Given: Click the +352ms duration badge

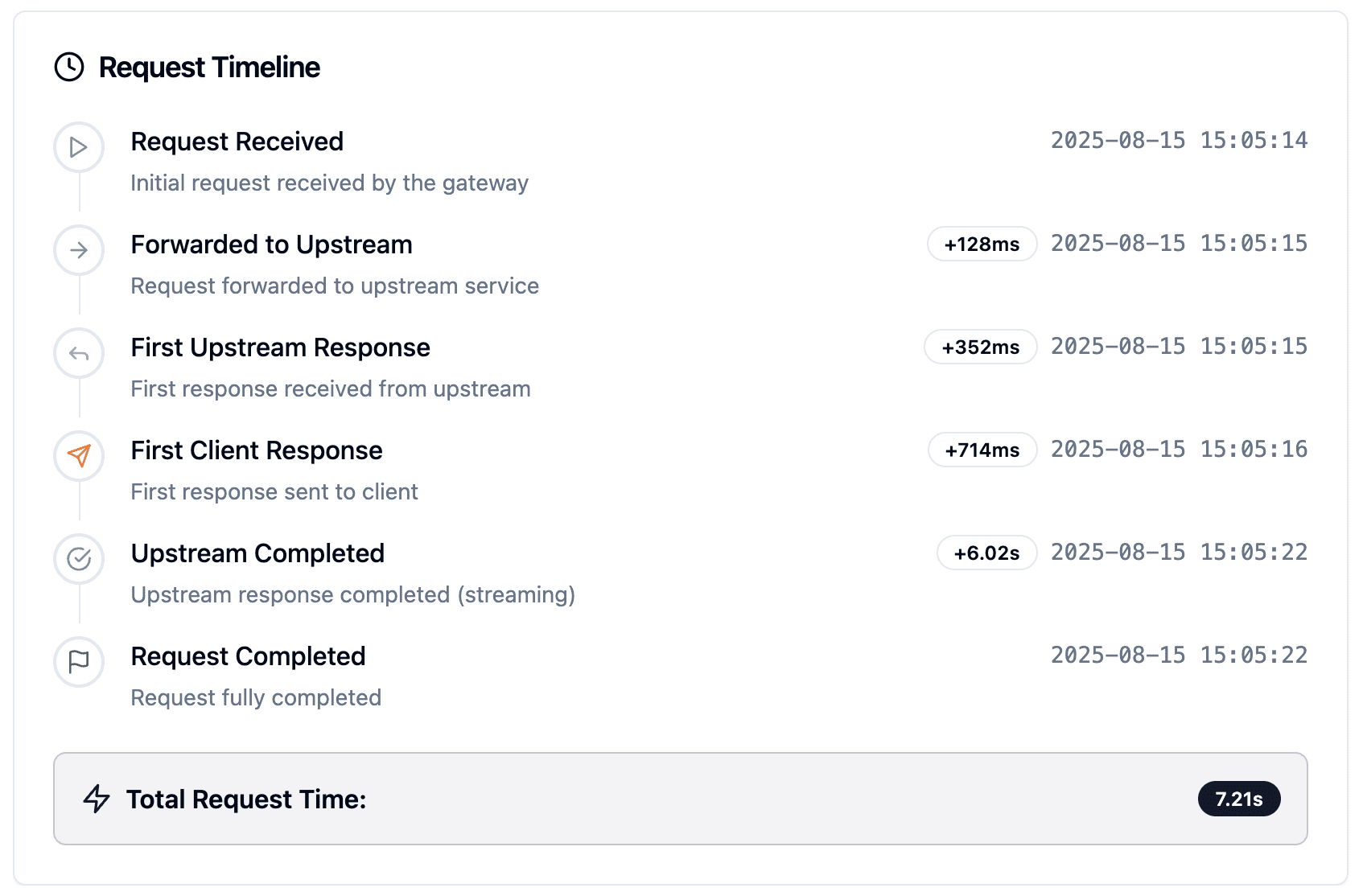Looking at the screenshot, I should 980,347.
